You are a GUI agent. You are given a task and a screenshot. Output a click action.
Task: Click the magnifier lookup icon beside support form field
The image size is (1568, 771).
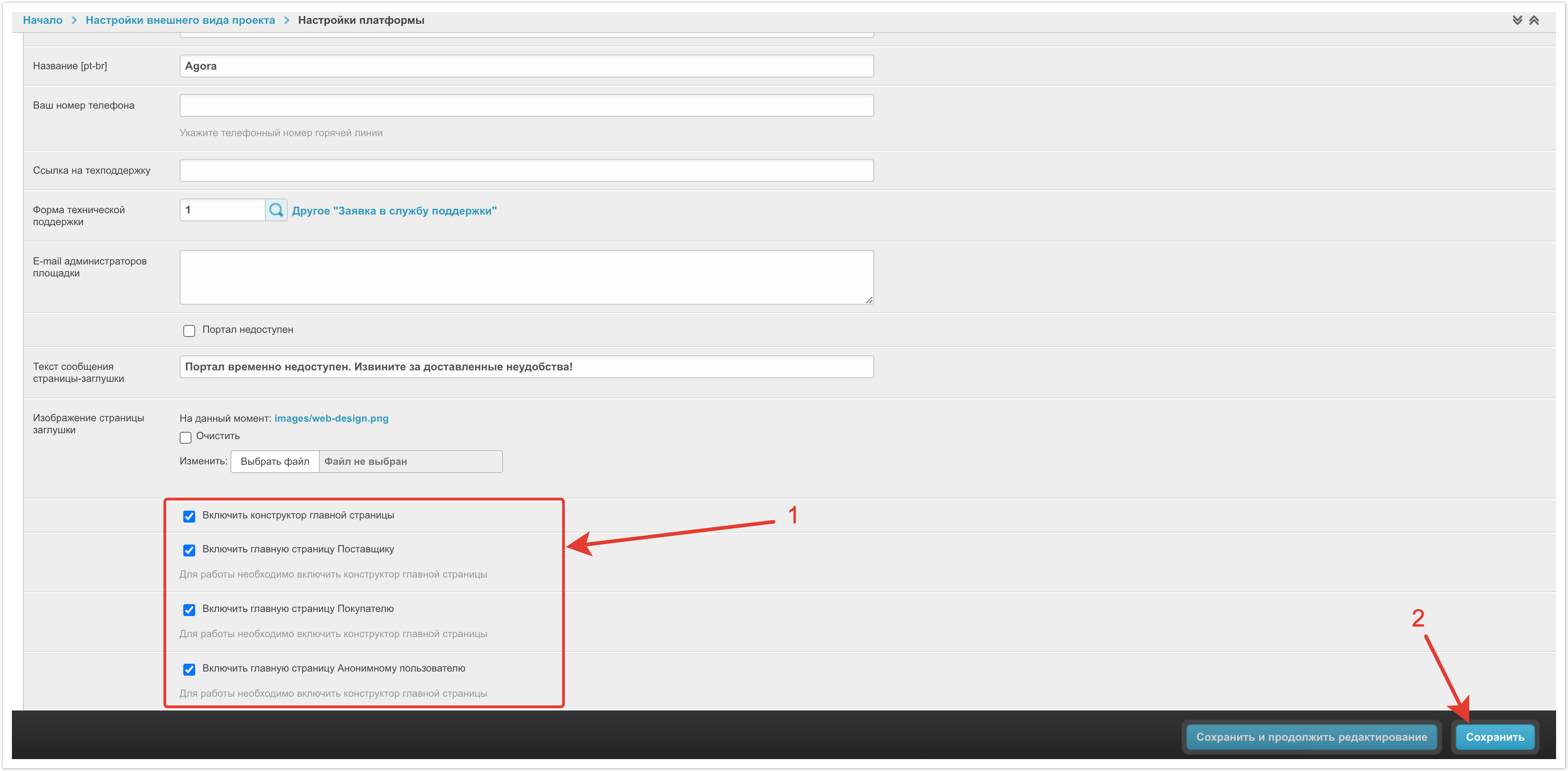point(276,210)
